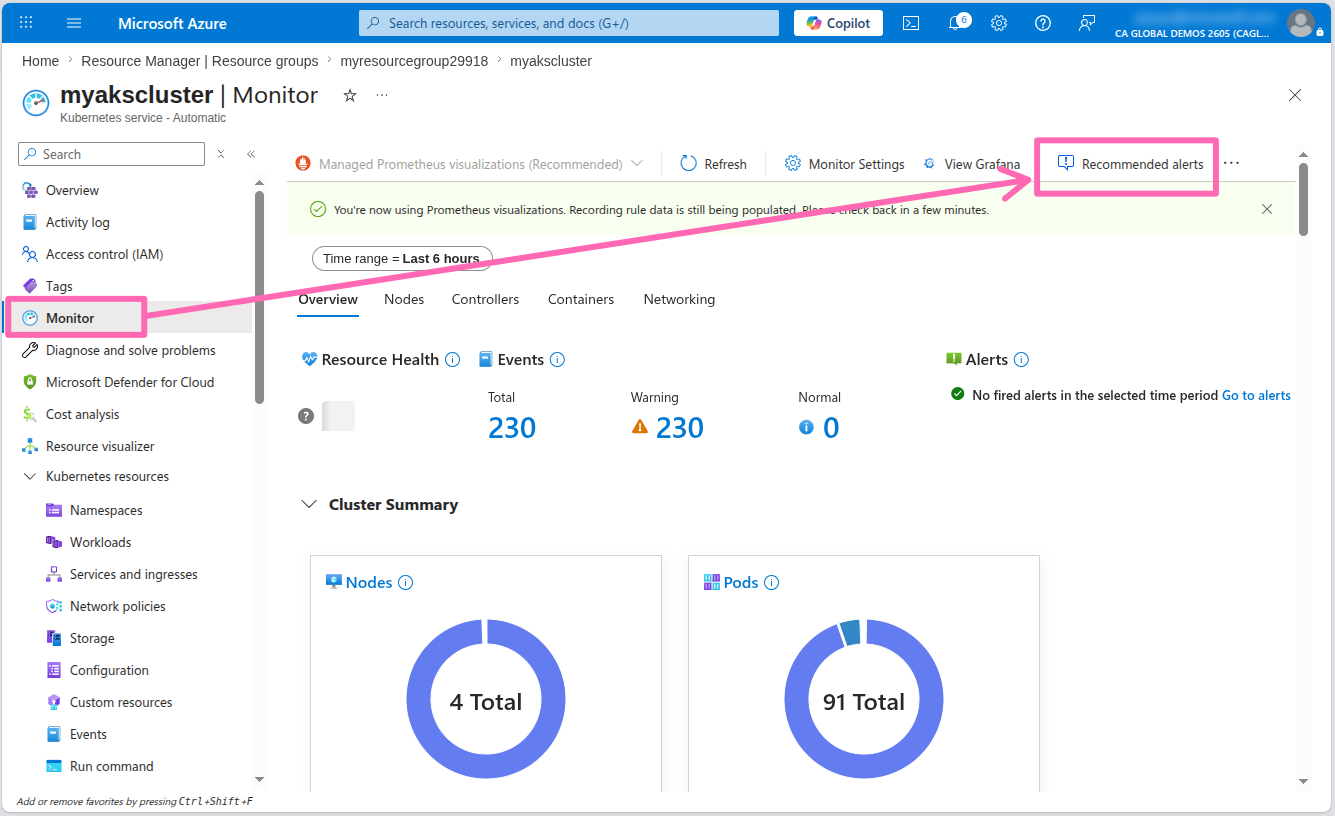Click View Grafana in the toolbar
Viewport: 1335px width, 816px height.
pyautogui.click(x=971, y=164)
